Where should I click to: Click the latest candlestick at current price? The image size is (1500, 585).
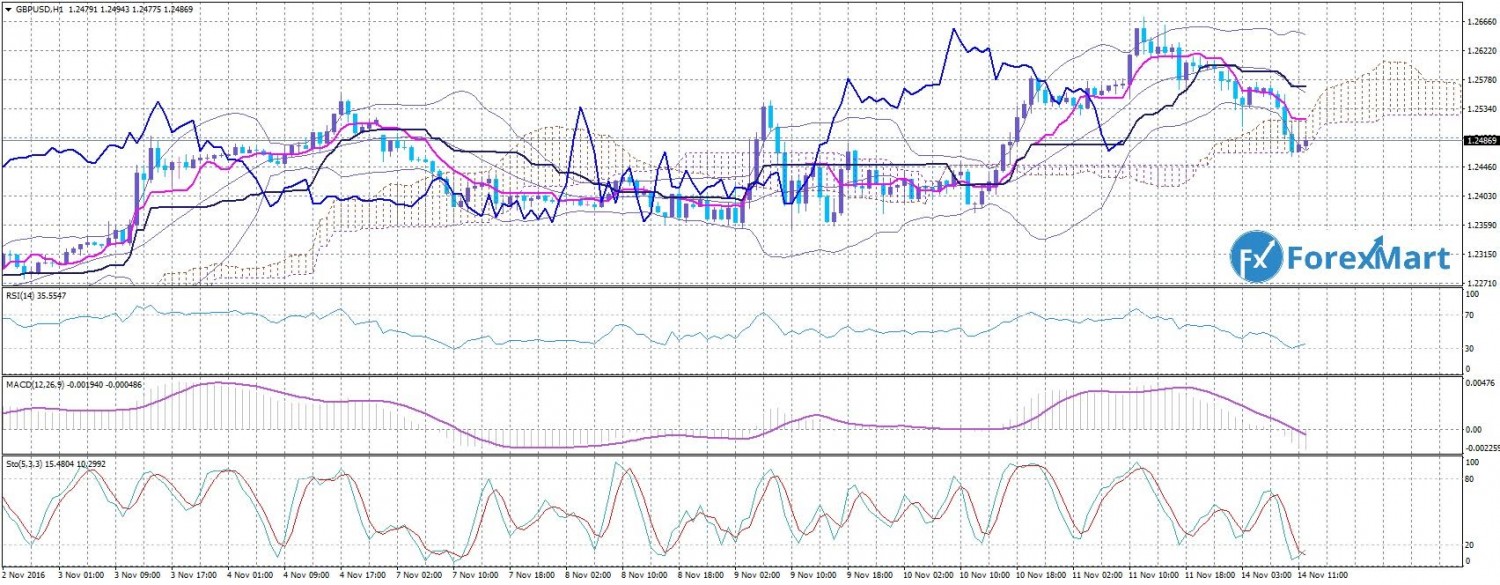tap(1304, 144)
